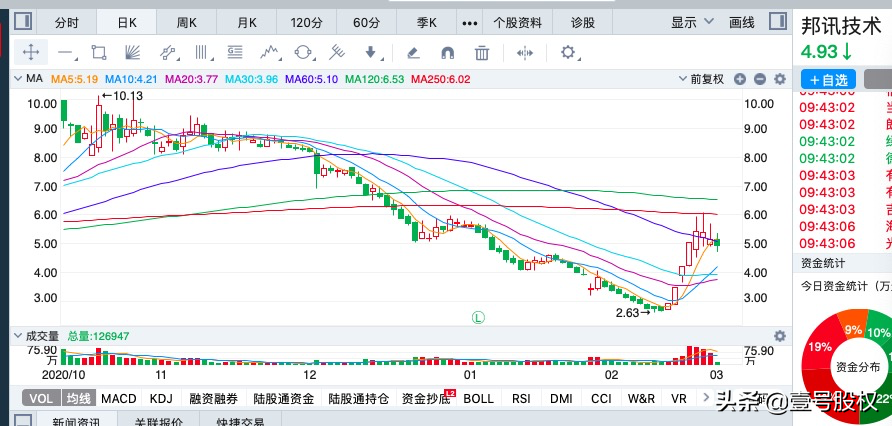The height and width of the screenshot is (426, 892).
Task: Click the chart settings gear beside 前复权
Action: 778,79
